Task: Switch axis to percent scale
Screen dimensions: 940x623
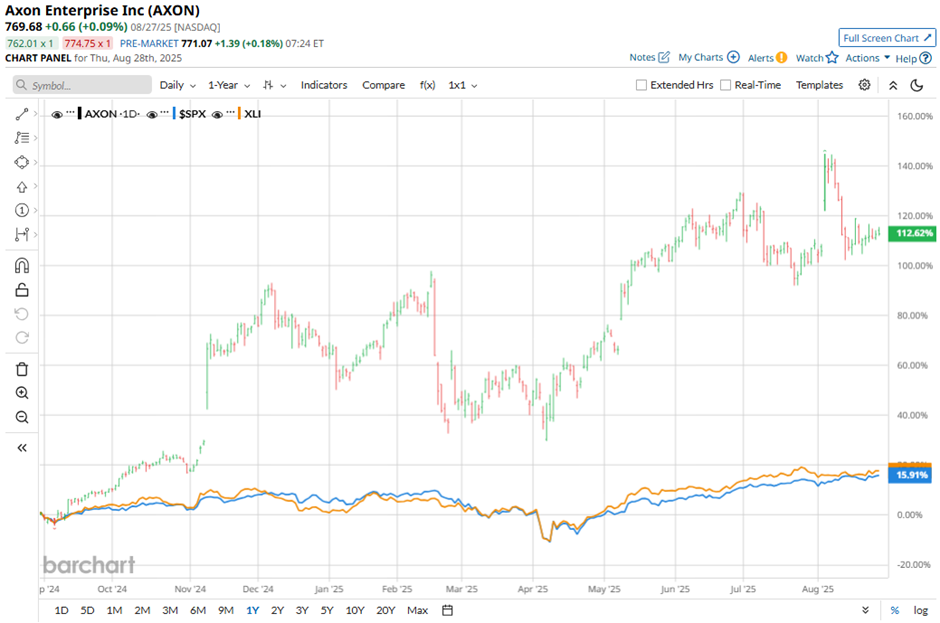Action: pyautogui.click(x=894, y=610)
